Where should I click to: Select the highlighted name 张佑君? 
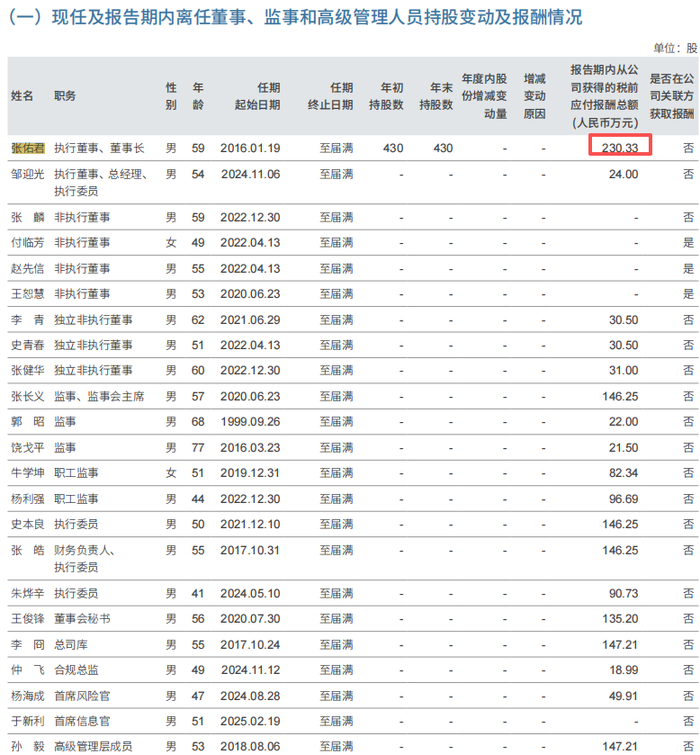coord(28,148)
